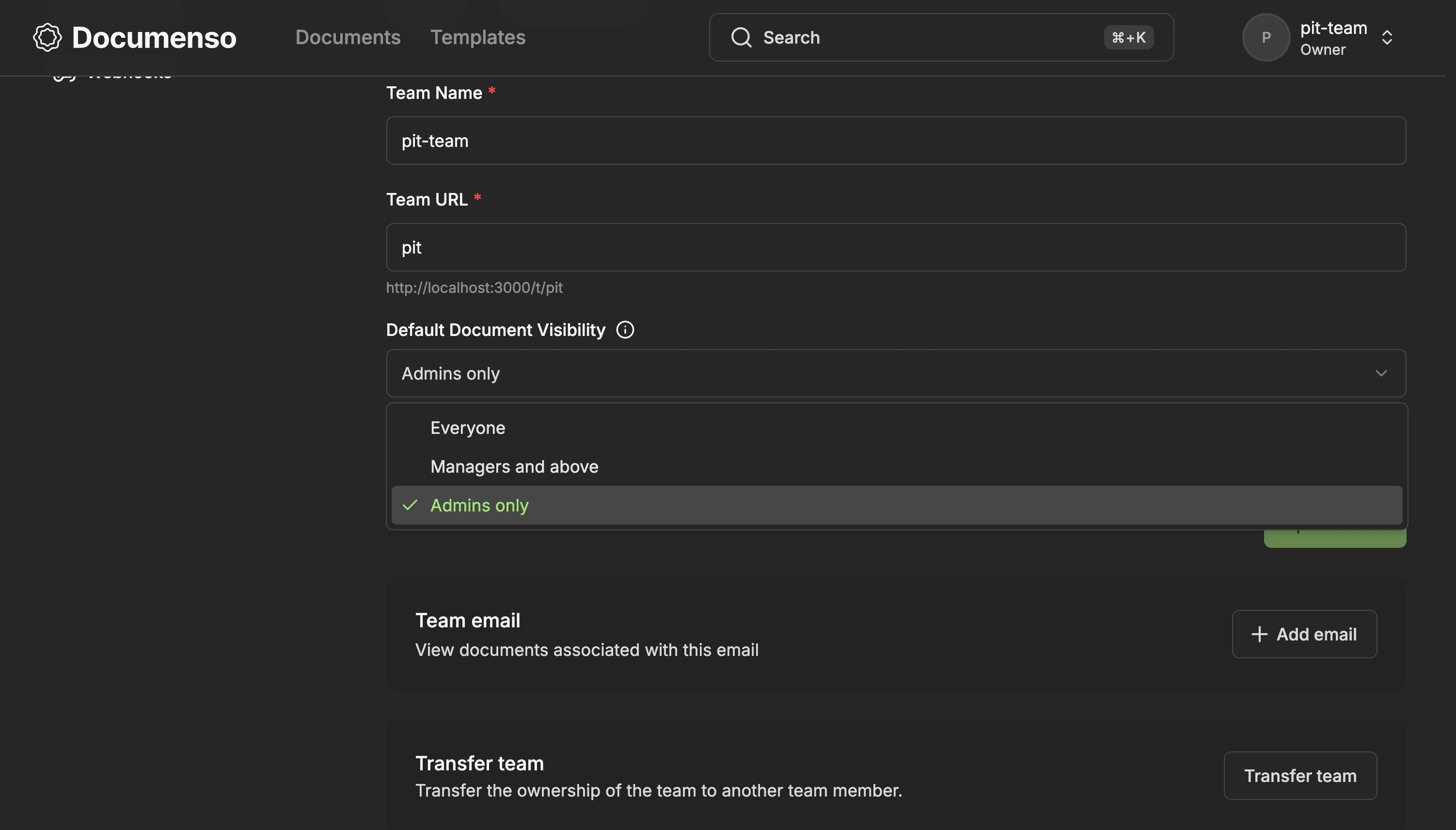The width and height of the screenshot is (1456, 830).
Task: Click the ⌘+K shortcut badge
Action: coord(1128,38)
